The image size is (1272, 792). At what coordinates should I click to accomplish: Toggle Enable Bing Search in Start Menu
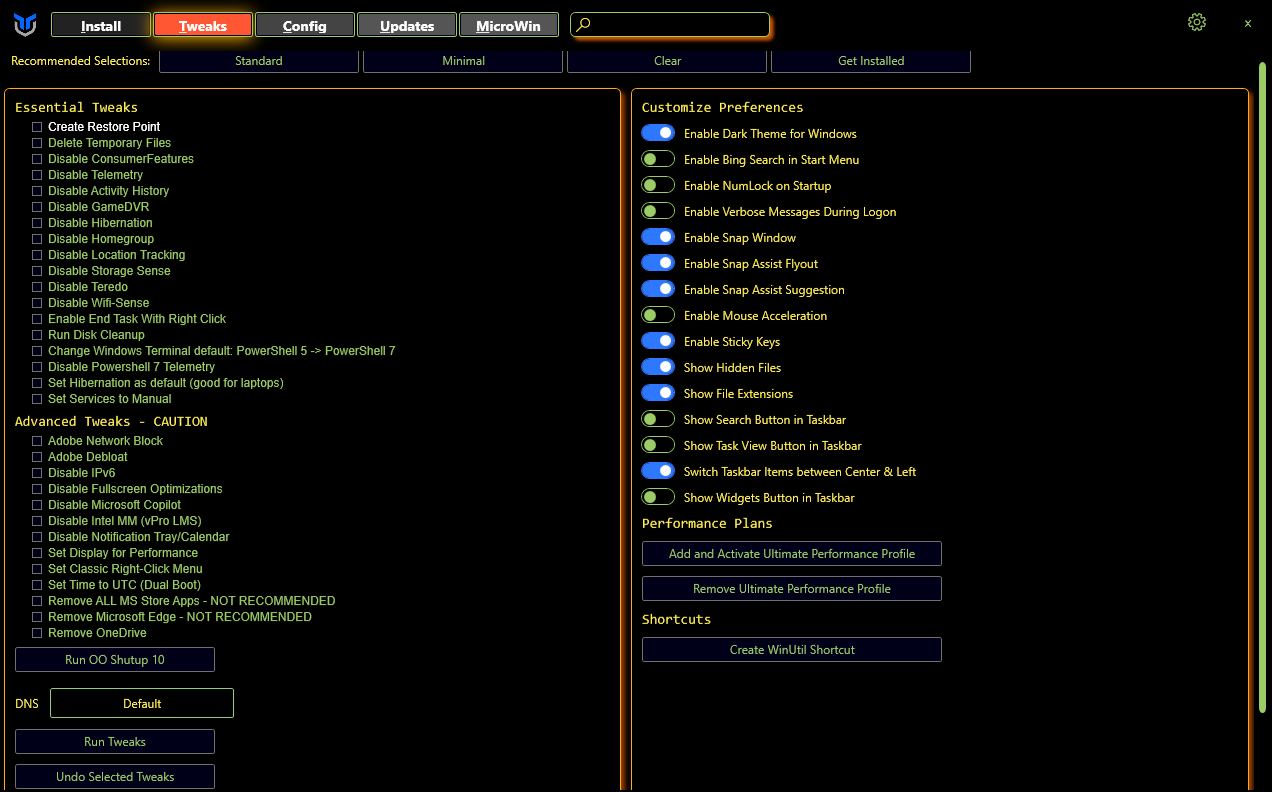tap(658, 159)
